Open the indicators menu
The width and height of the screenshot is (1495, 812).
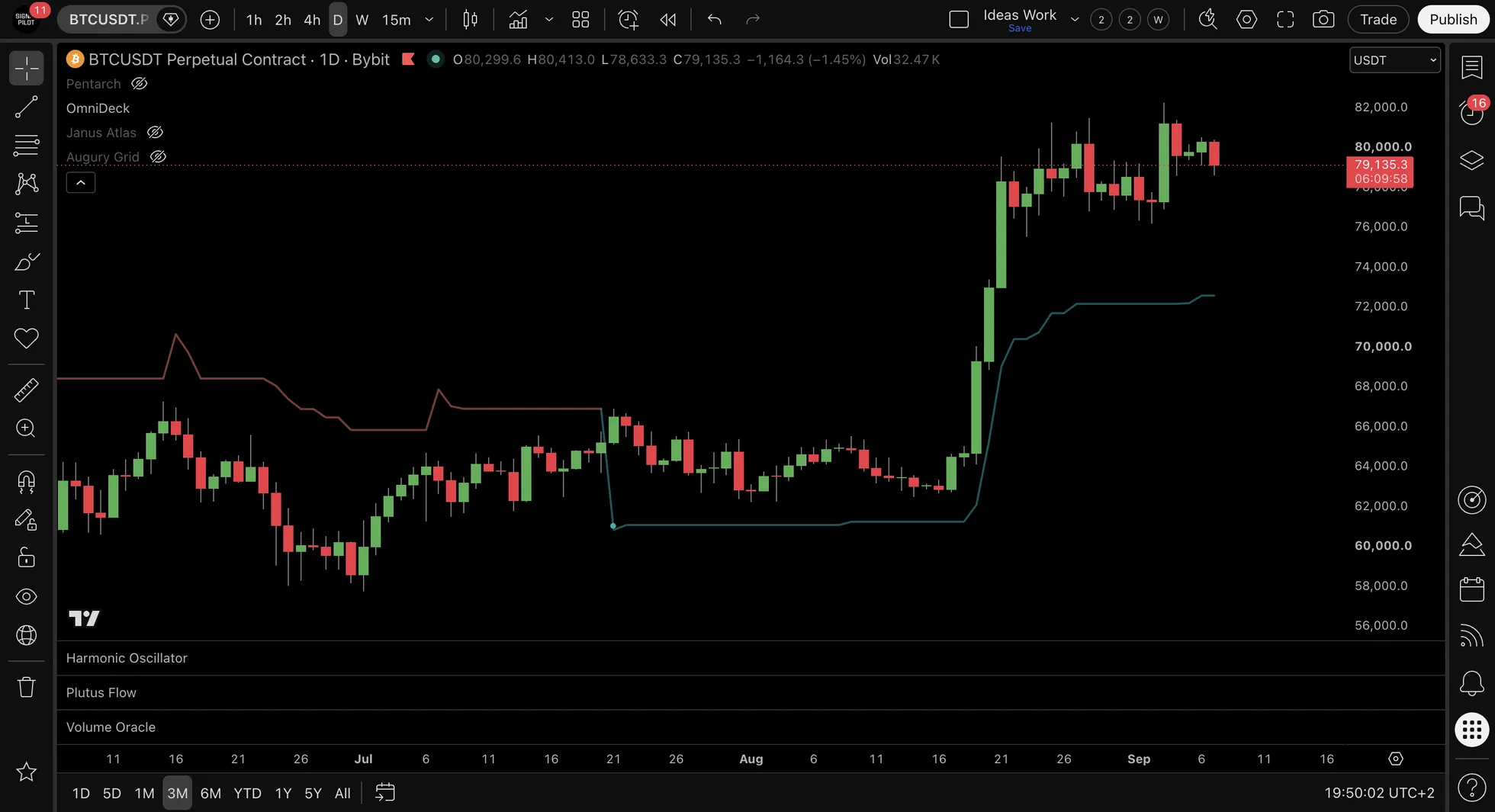[518, 20]
